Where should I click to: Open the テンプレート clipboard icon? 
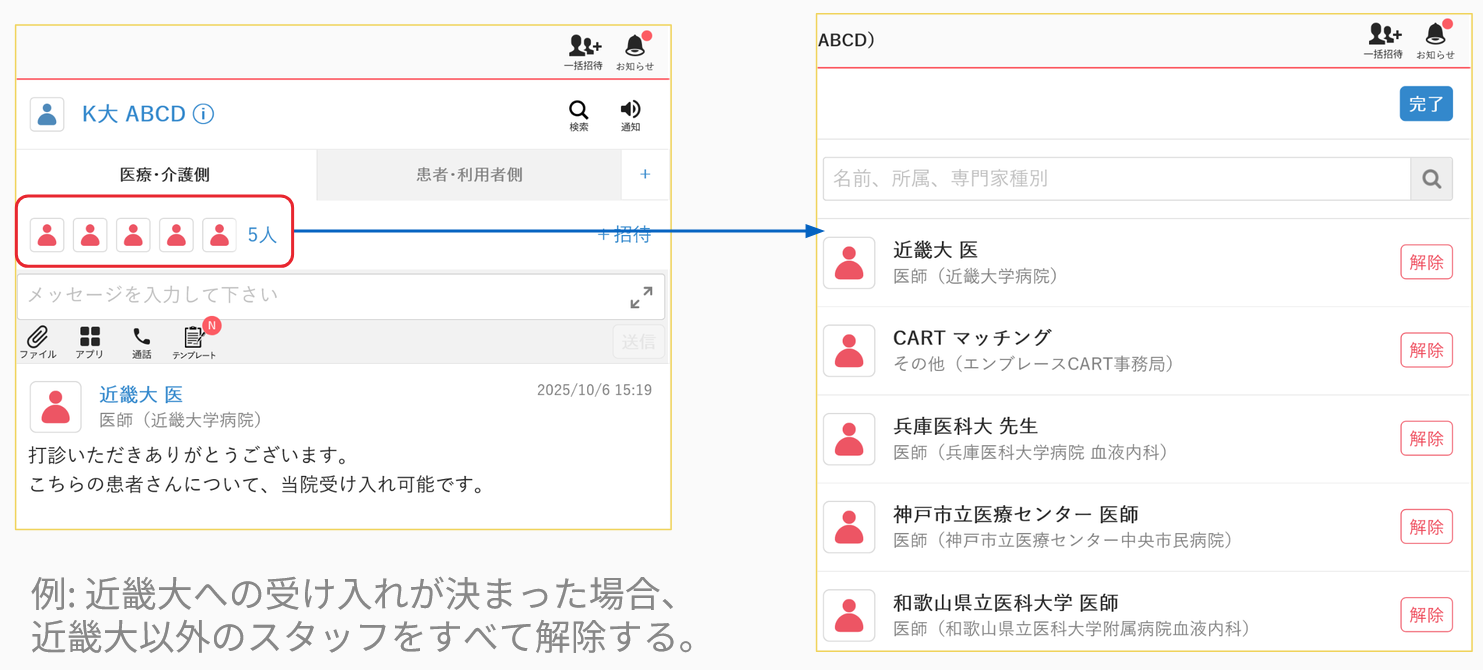(194, 342)
